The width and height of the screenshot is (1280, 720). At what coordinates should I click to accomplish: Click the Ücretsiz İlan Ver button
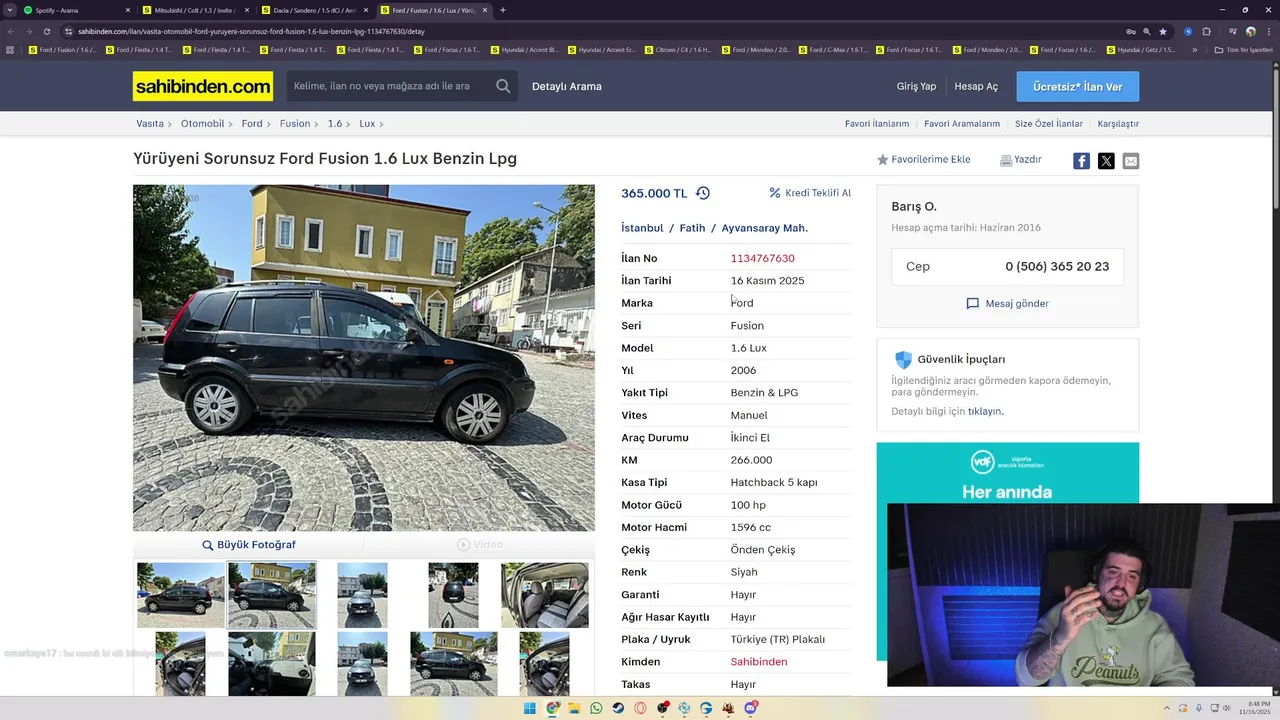(1078, 87)
